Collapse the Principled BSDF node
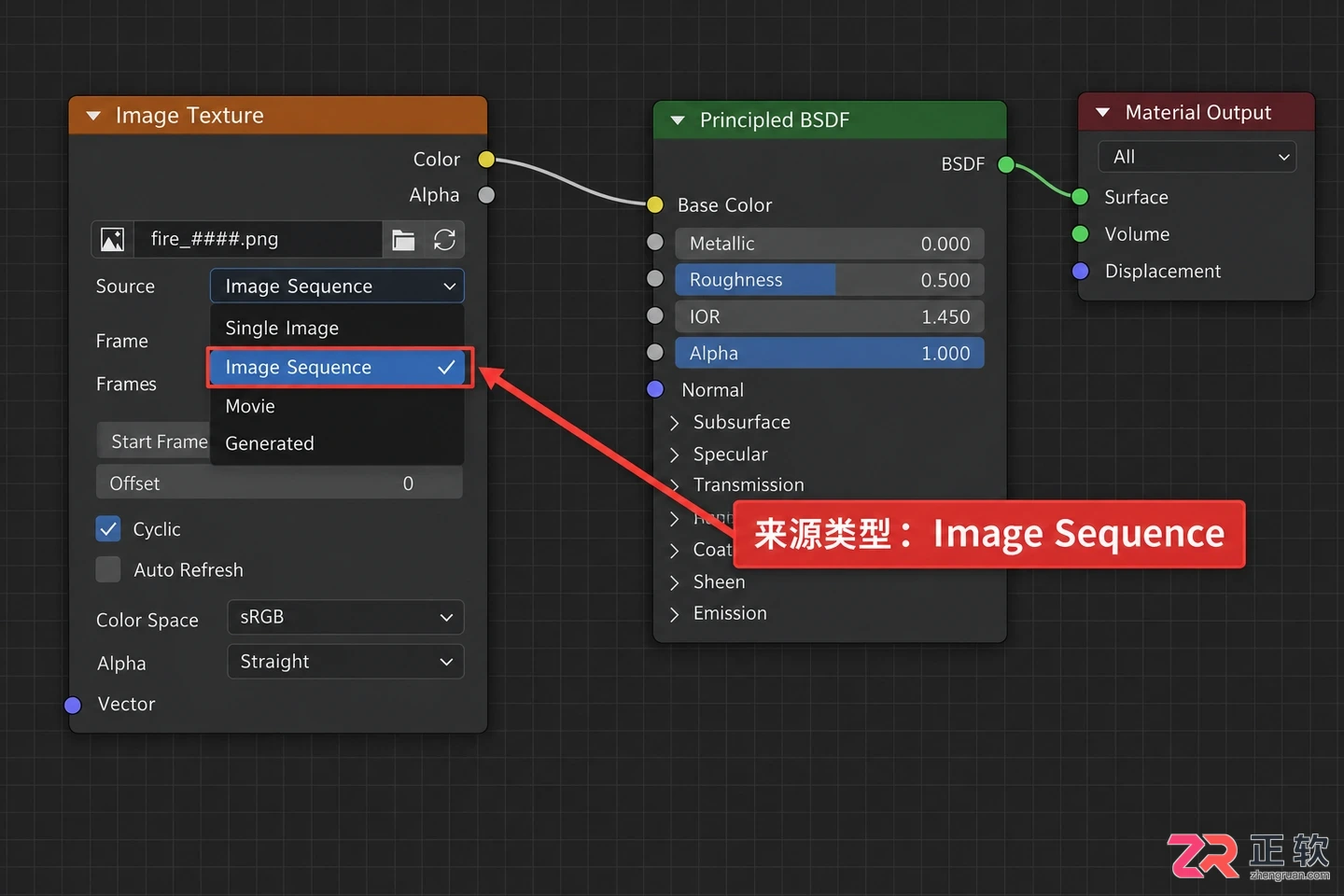1344x896 pixels. click(x=678, y=120)
